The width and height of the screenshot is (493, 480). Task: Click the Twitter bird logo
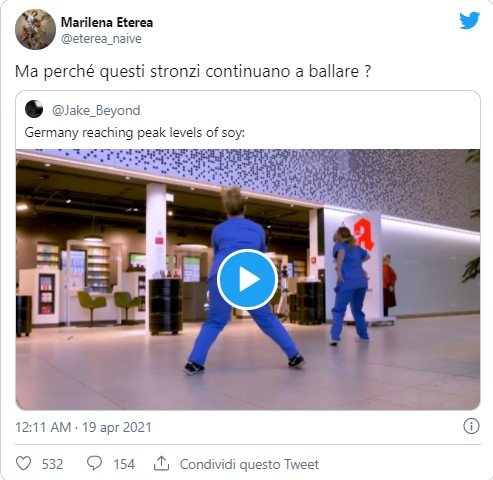469,21
